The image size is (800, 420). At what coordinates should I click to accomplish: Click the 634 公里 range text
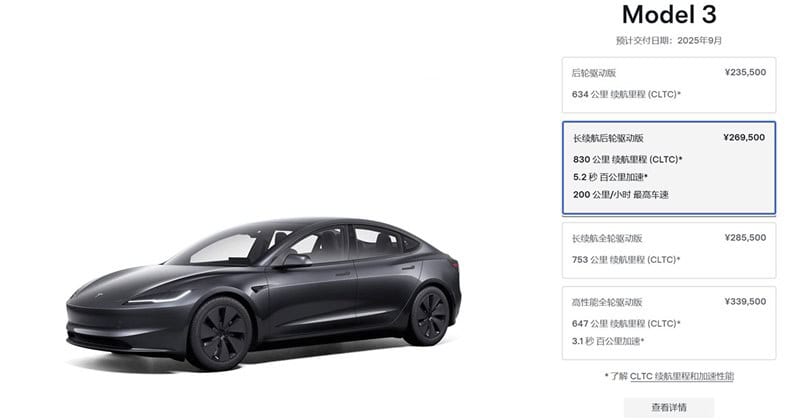626,94
